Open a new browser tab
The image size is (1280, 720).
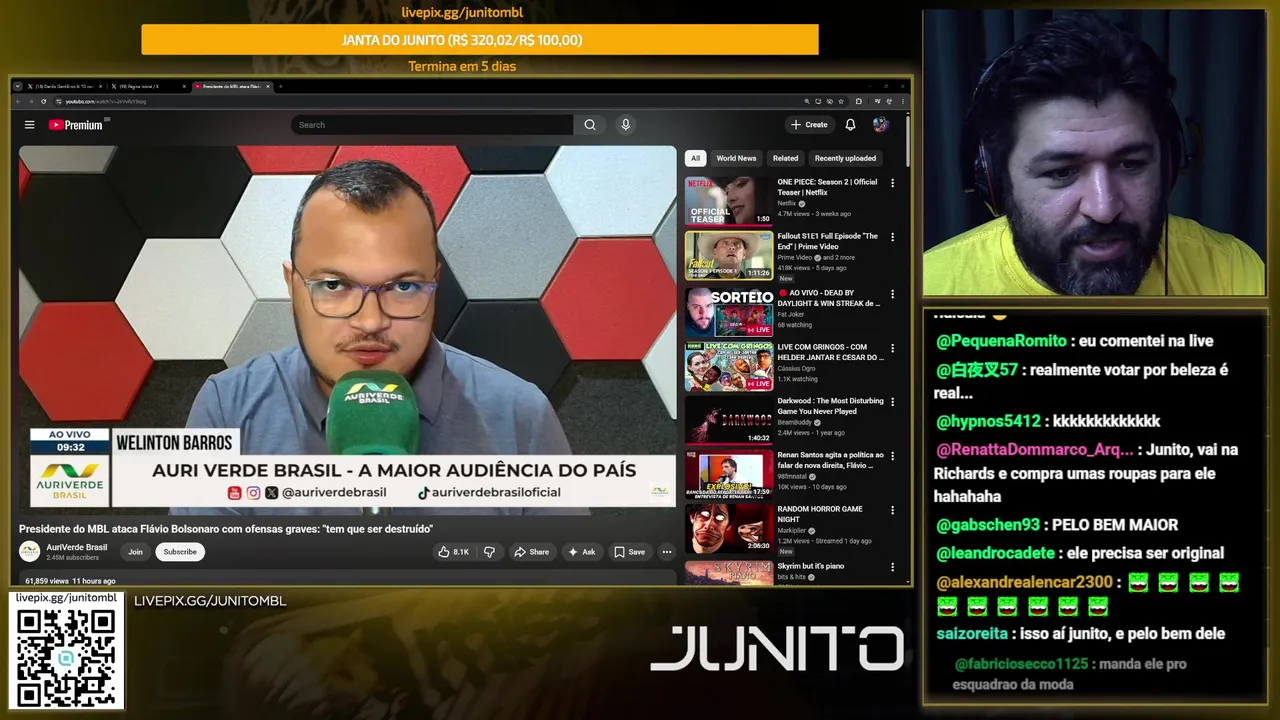click(x=280, y=86)
